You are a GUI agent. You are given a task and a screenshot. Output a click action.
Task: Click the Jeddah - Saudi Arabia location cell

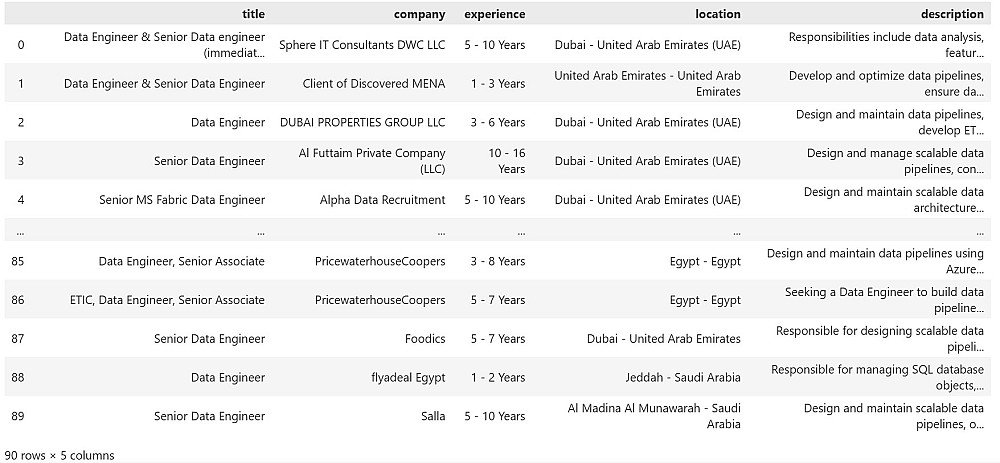click(678, 377)
